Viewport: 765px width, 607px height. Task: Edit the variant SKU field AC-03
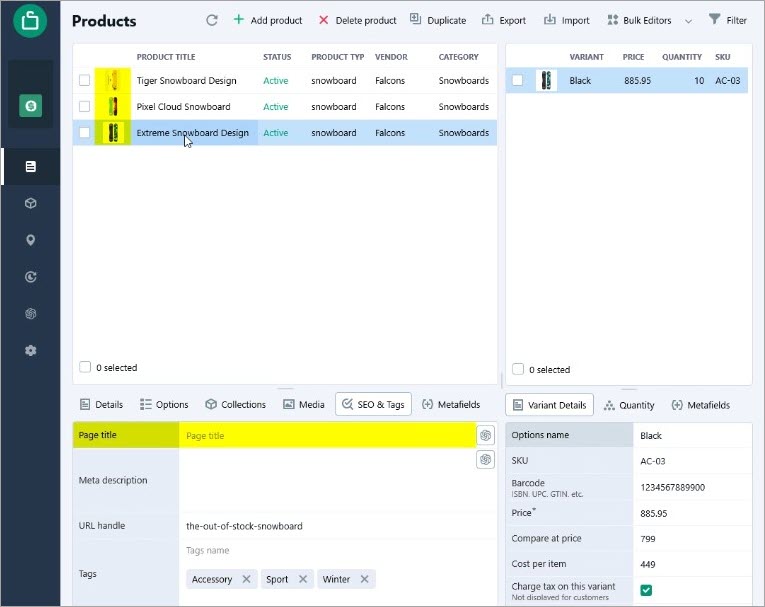[x=693, y=461]
